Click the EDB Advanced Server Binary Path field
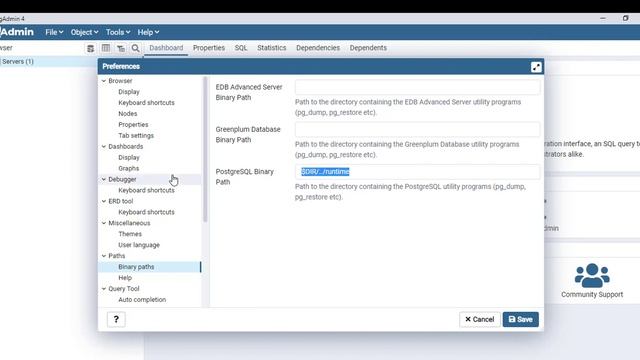 418,87
